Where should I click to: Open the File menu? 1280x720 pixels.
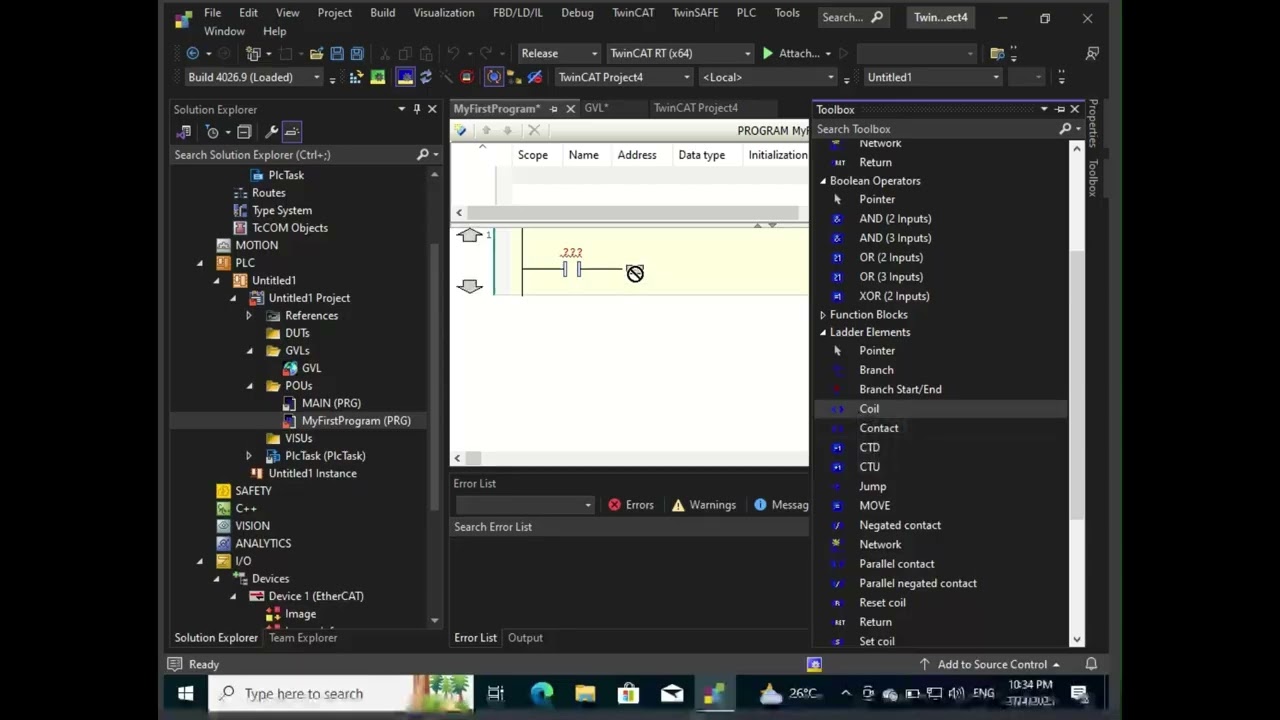point(212,13)
